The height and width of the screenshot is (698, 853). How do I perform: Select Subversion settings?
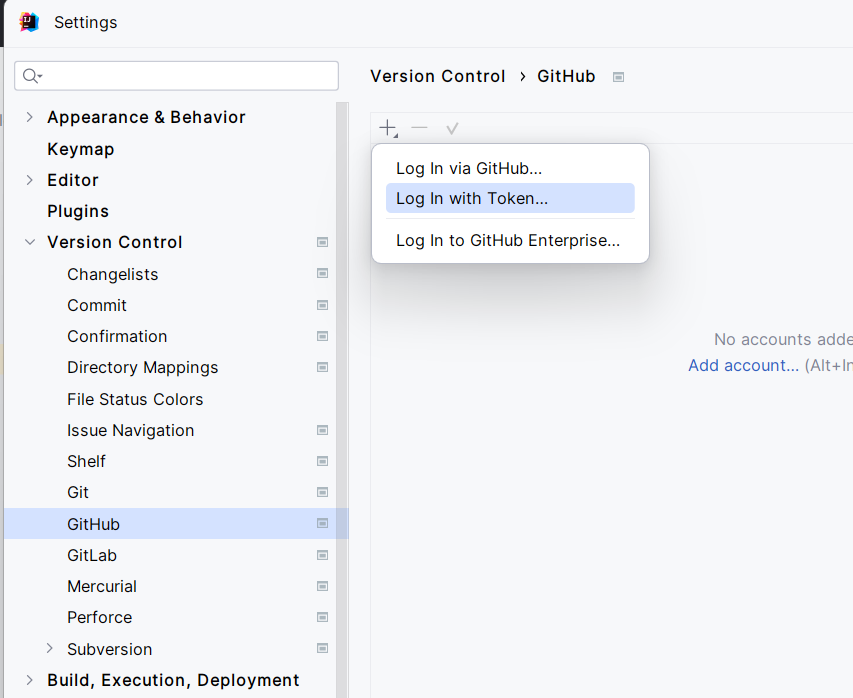(x=109, y=649)
